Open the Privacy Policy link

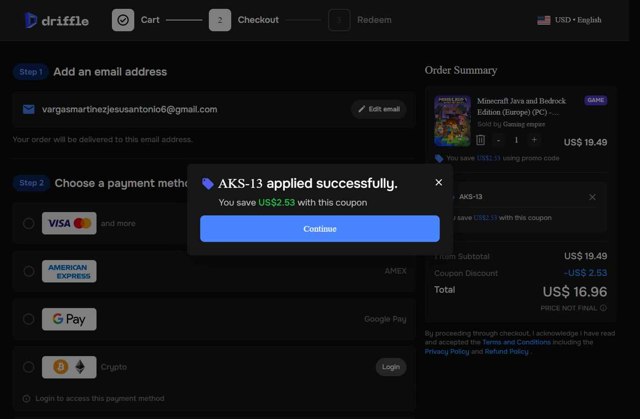click(x=447, y=352)
